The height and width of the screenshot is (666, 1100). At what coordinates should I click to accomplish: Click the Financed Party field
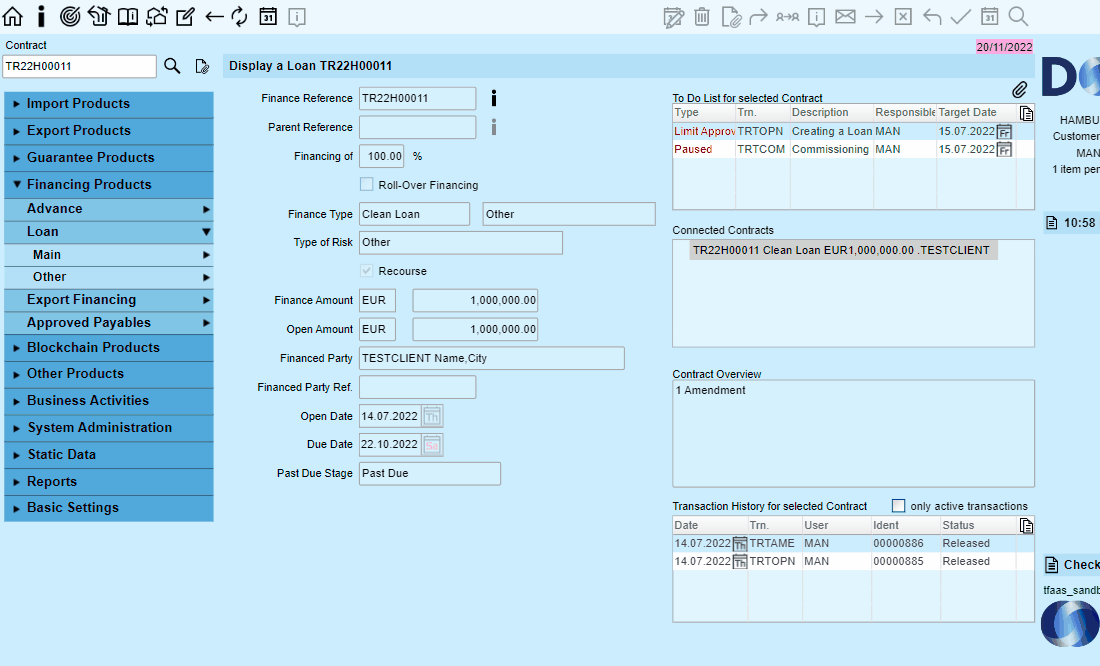coord(492,358)
